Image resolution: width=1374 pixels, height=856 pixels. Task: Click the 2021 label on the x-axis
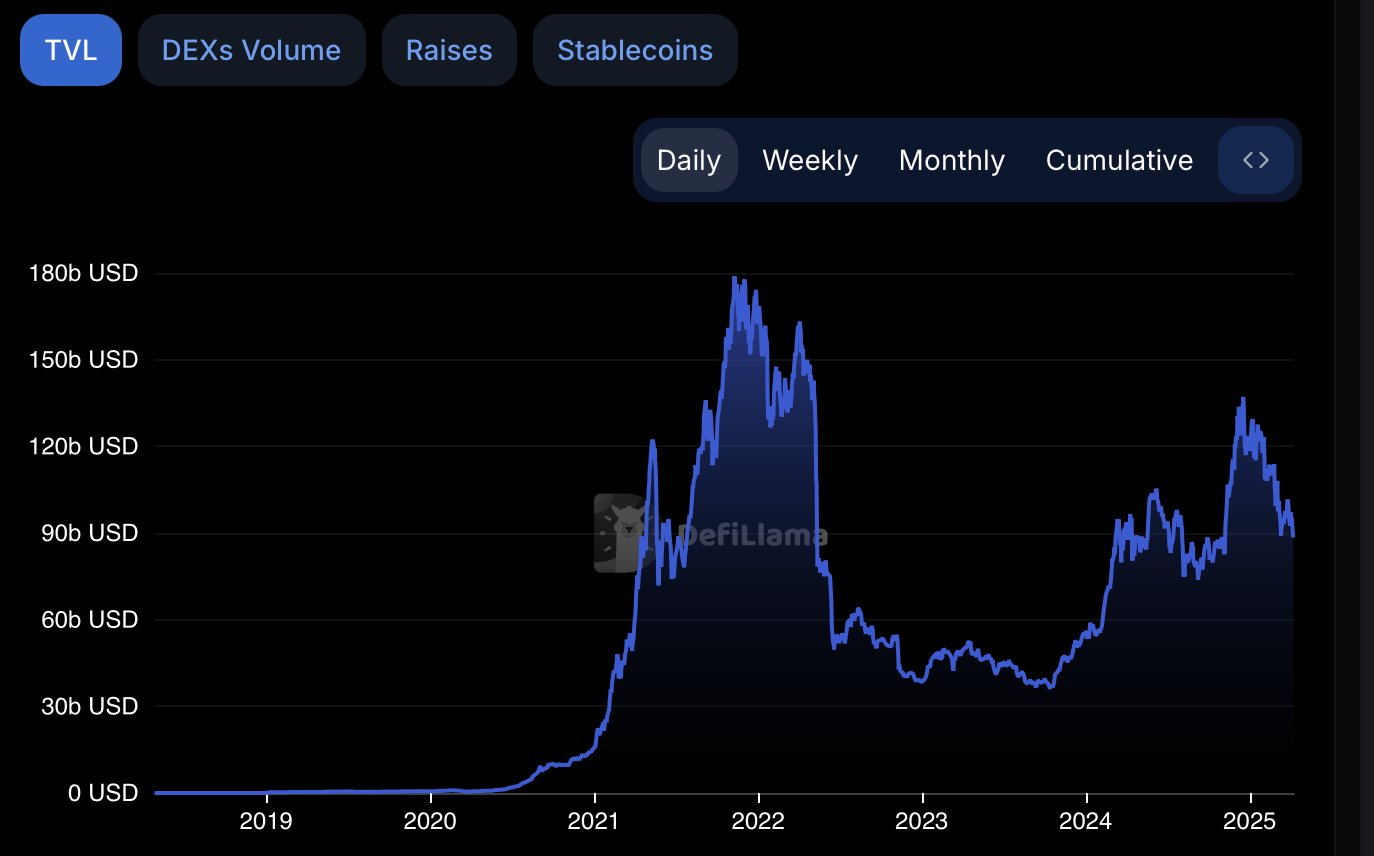pyautogui.click(x=594, y=822)
